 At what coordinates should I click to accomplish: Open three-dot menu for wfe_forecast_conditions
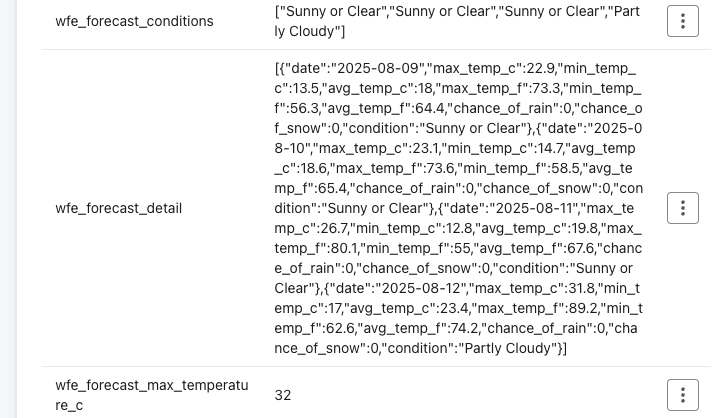pos(682,21)
